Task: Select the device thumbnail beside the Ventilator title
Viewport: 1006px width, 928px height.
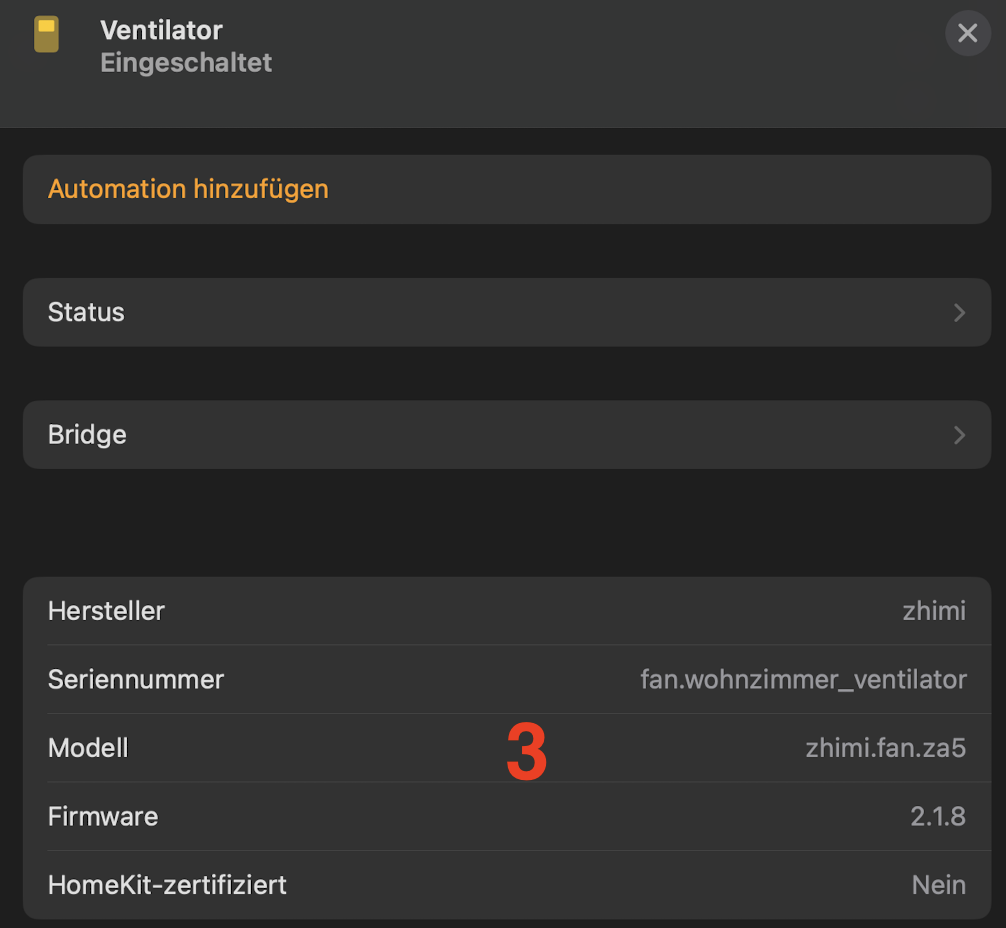Action: coord(45,33)
